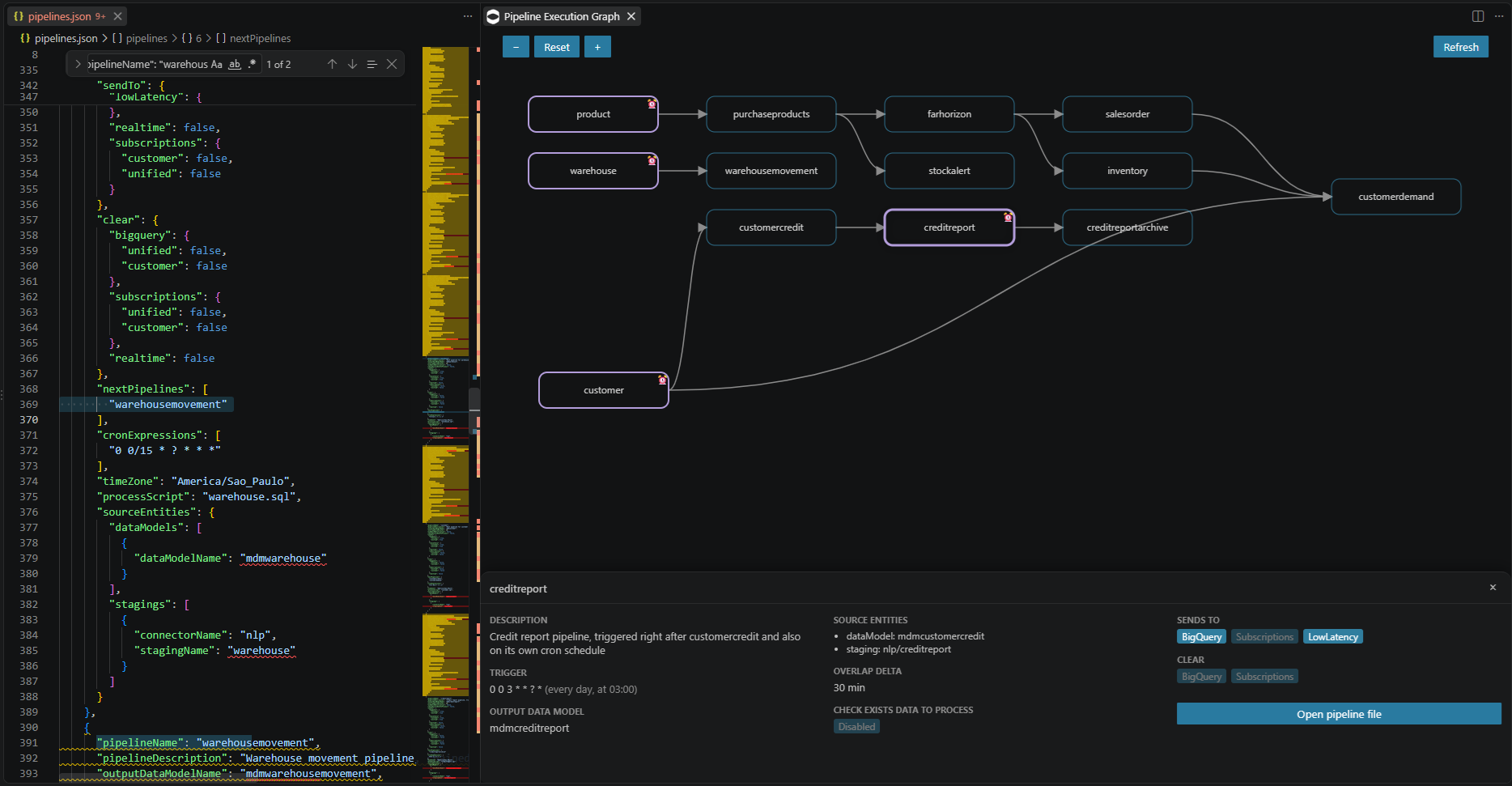Toggle Match Whole Word in the find widget
Screen dimensions: 1512x786
(235, 64)
